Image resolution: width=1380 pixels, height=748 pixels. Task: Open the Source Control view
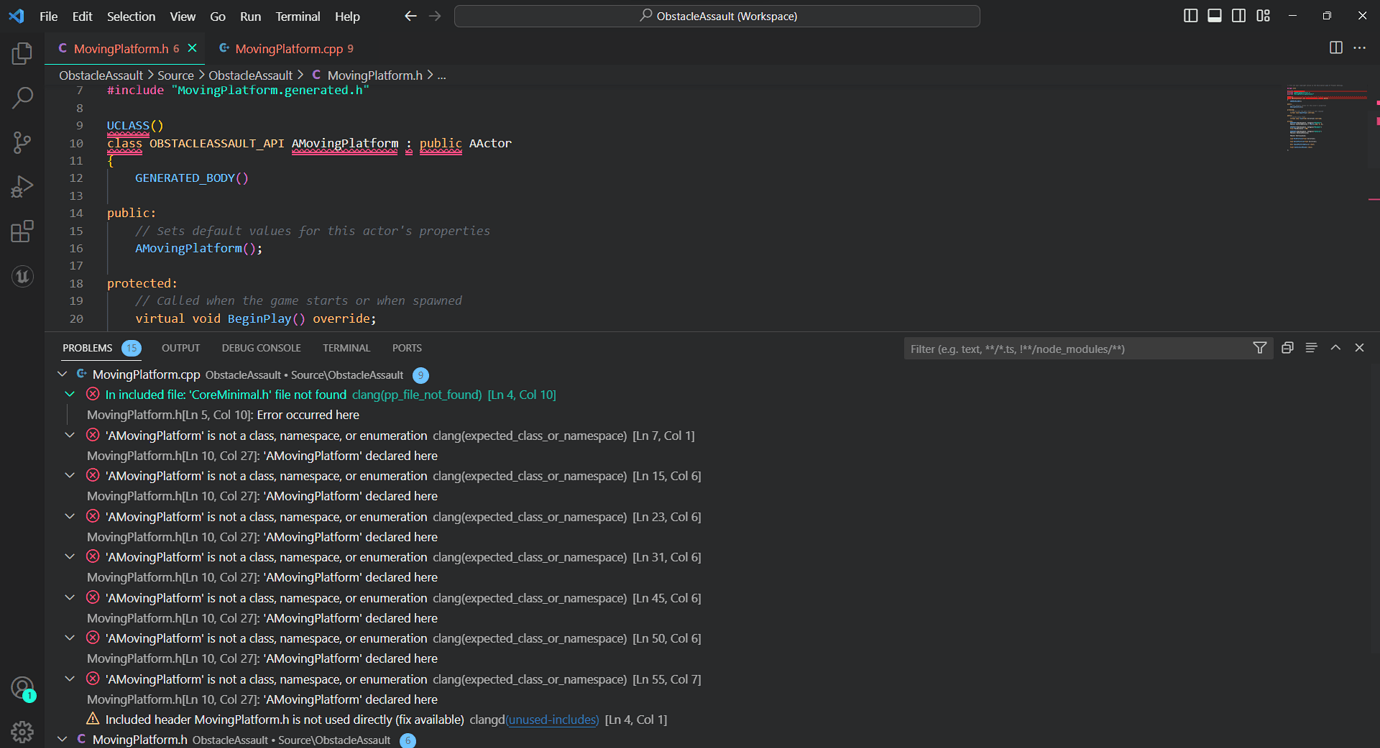[22, 142]
